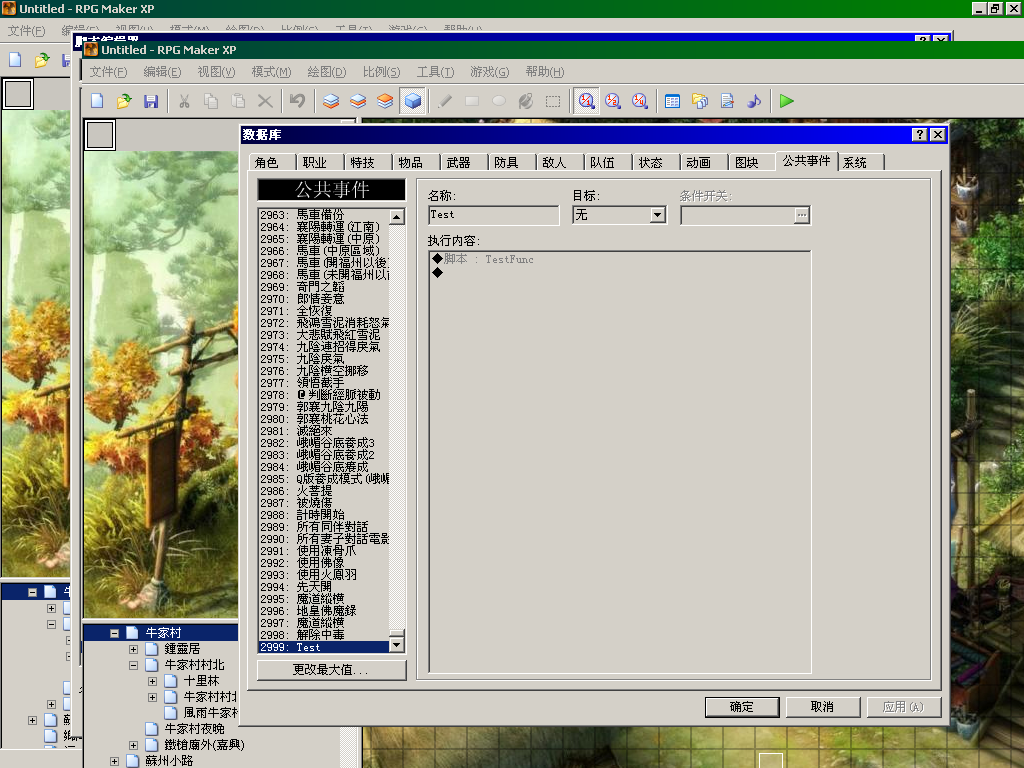Switch to the 图块 tab
1024x768 pixels.
pos(746,163)
